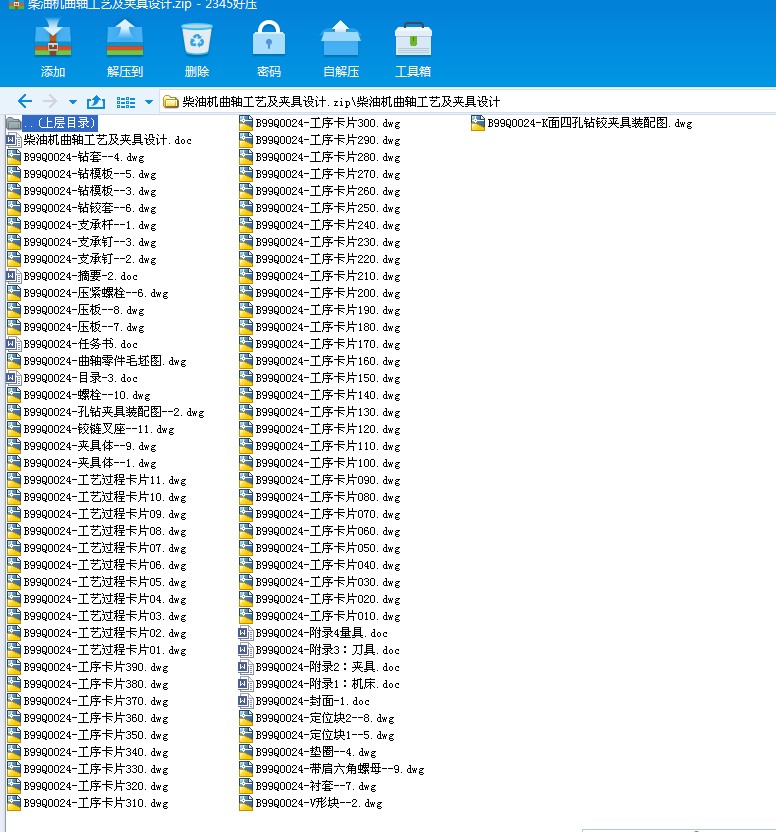Screen dimensions: 776x832
Task: Select B99Q0024-支承杆--1.dwg
Action: point(81,225)
